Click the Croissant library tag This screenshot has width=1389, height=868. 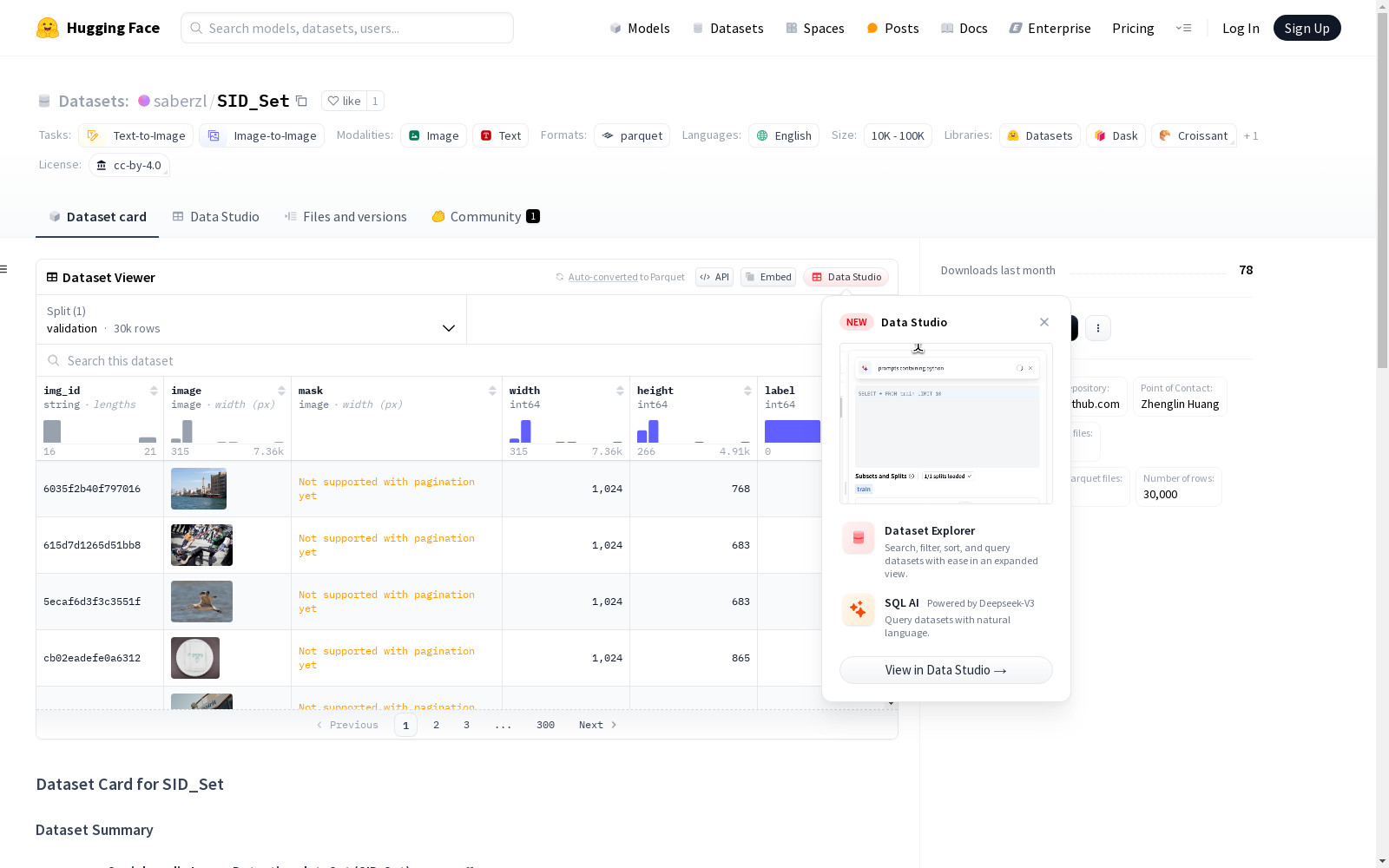[x=1194, y=135]
